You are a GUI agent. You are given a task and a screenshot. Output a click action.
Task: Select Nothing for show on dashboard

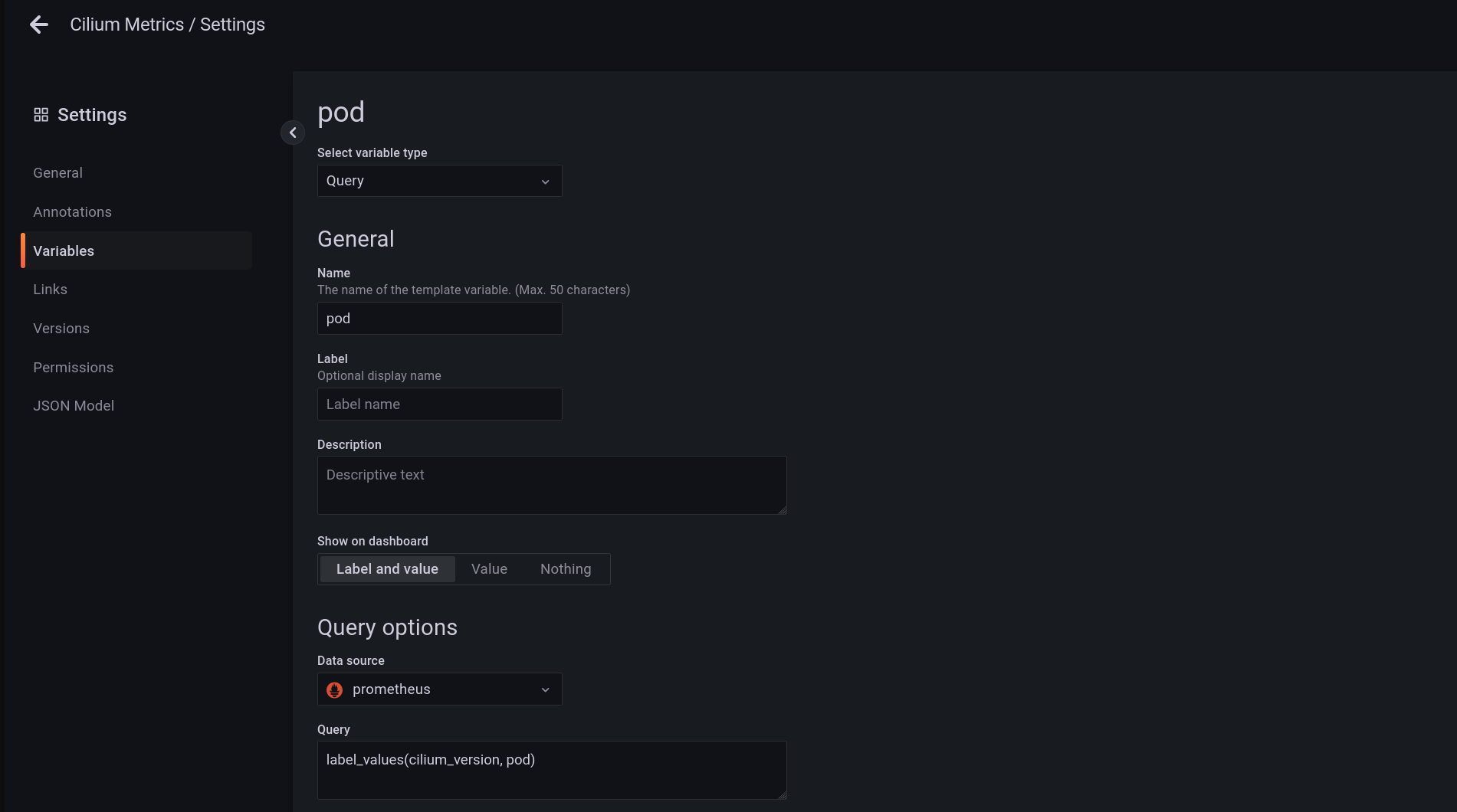tap(566, 569)
